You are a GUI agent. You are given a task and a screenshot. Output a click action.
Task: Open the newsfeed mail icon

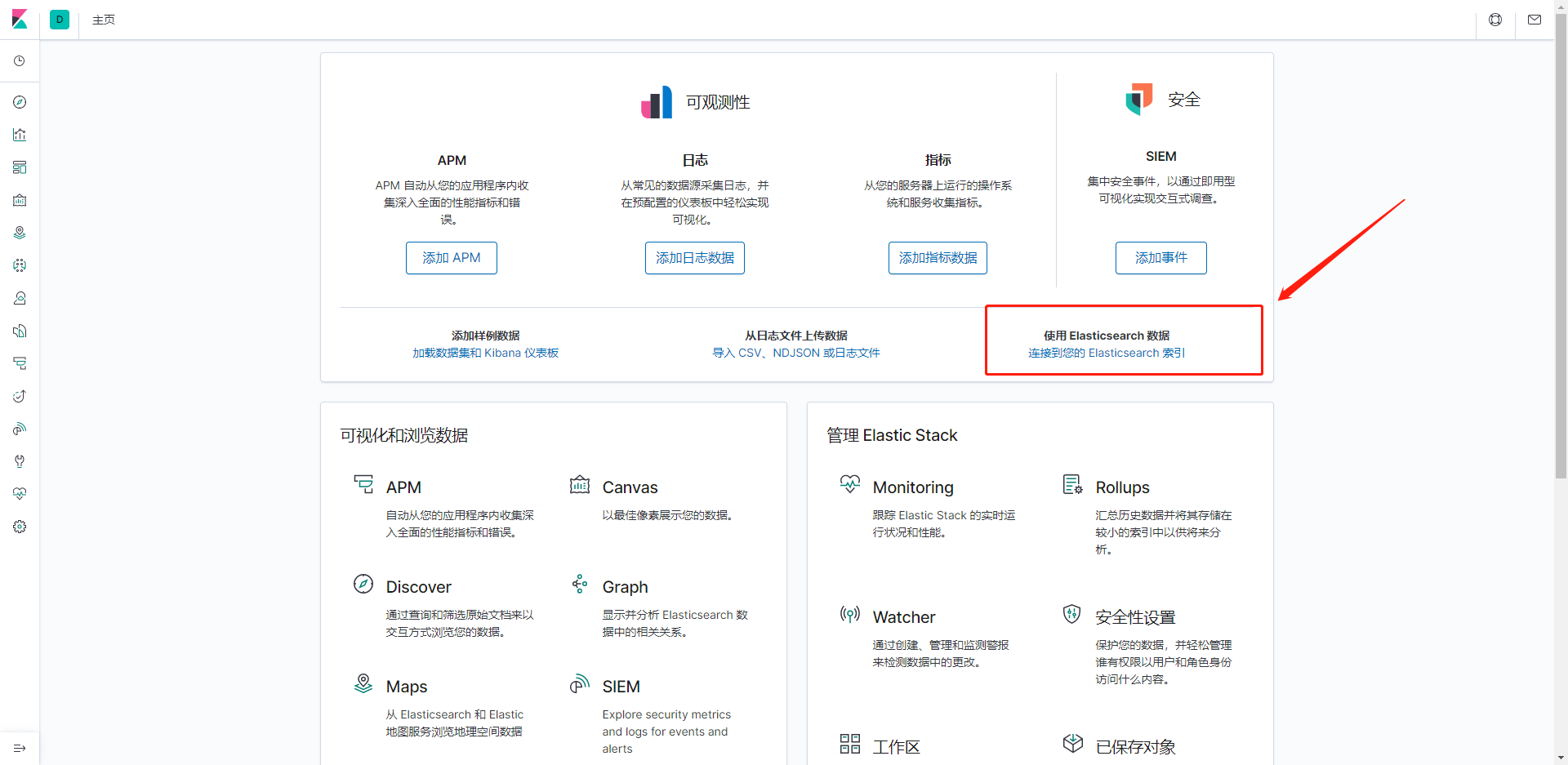[1535, 20]
